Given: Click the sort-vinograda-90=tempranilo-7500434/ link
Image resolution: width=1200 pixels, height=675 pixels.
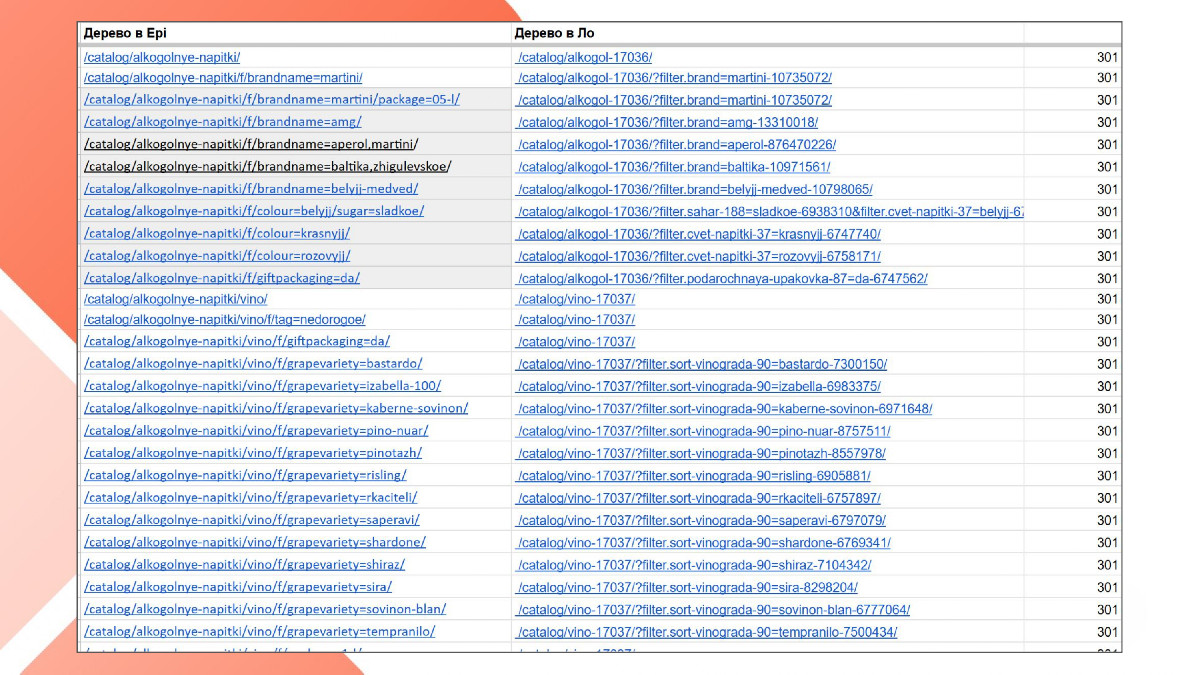Looking at the screenshot, I should 706,632.
